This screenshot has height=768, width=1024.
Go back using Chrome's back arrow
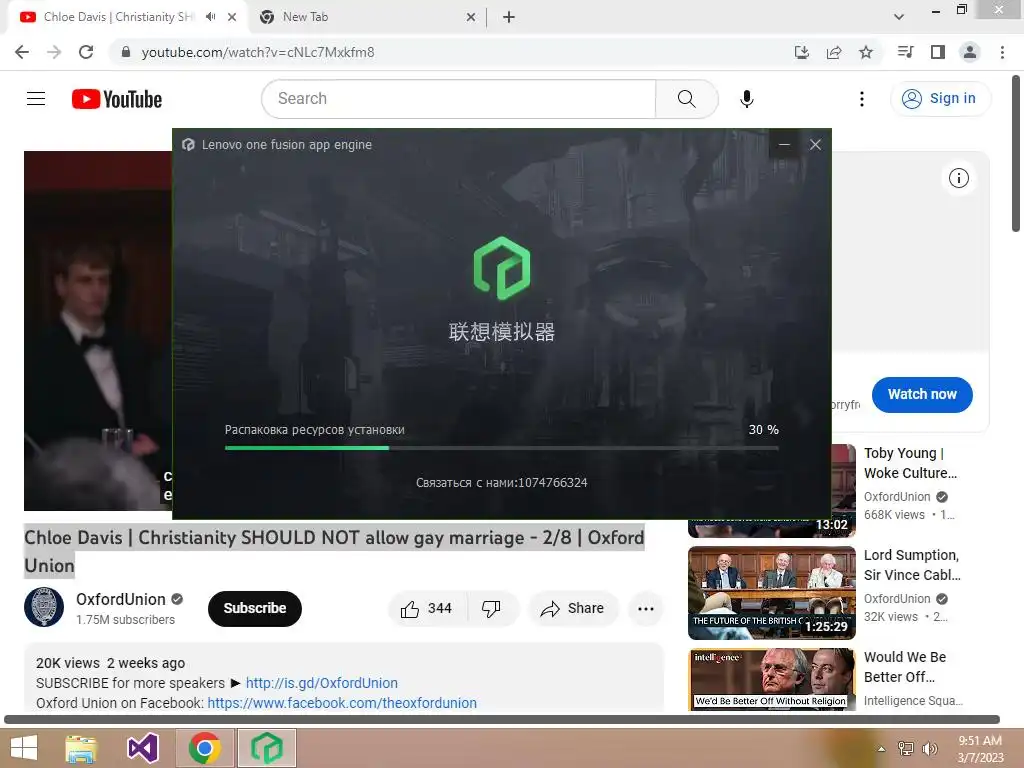pyautogui.click(x=22, y=52)
